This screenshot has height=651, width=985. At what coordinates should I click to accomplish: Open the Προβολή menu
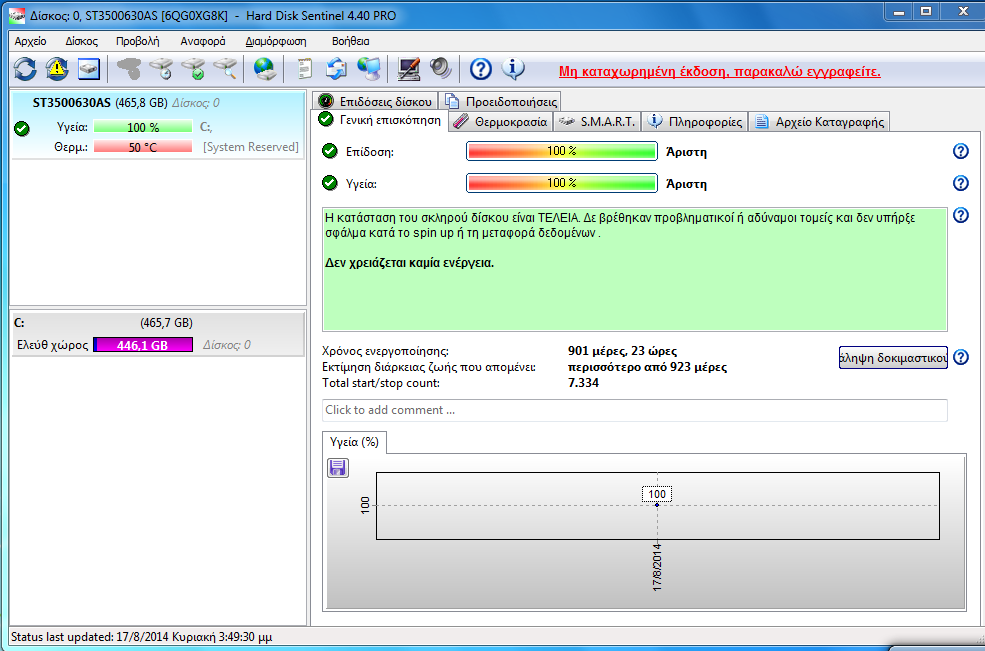coord(138,41)
